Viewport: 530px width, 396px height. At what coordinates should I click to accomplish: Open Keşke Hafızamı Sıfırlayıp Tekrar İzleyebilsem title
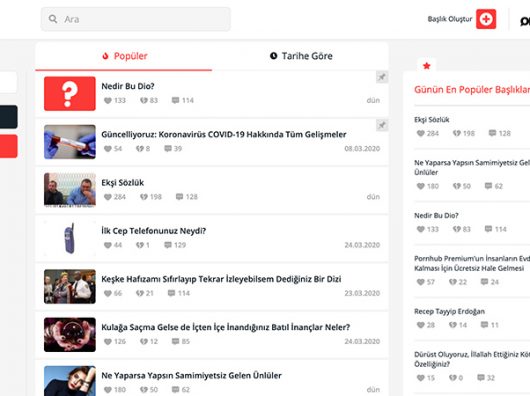(x=221, y=279)
